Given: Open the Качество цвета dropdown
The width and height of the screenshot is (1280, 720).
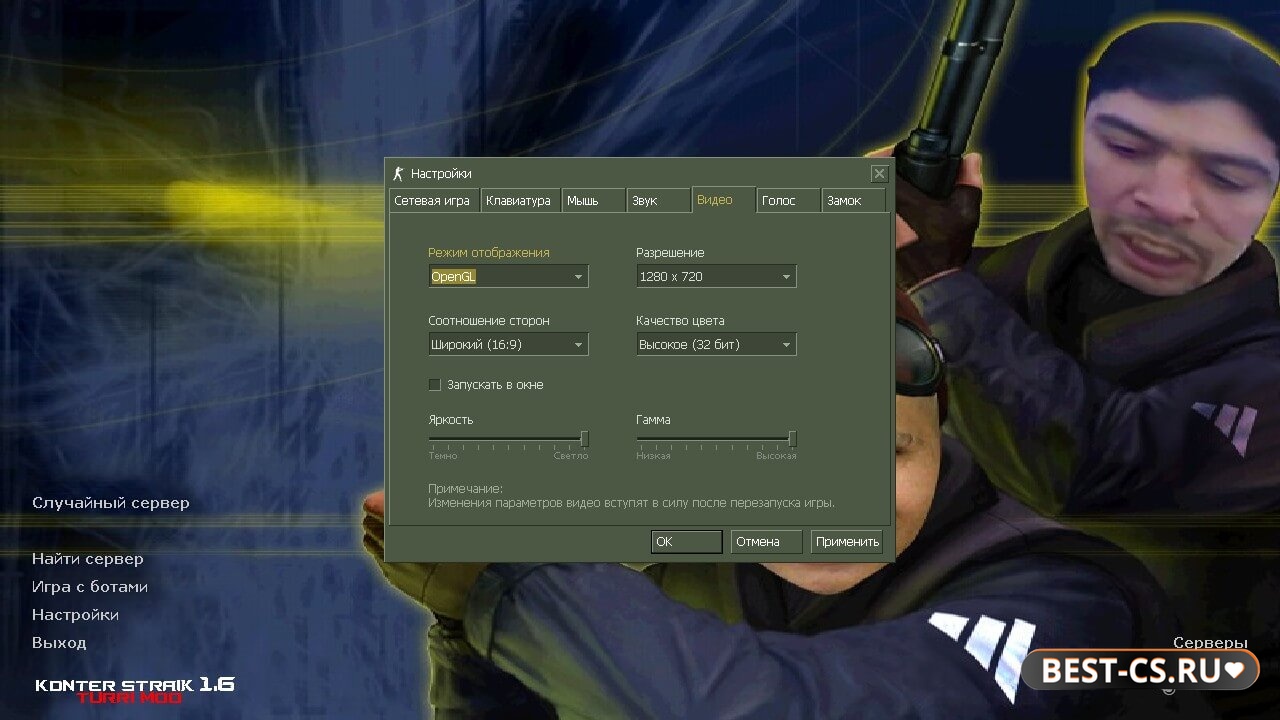Looking at the screenshot, I should click(x=716, y=344).
